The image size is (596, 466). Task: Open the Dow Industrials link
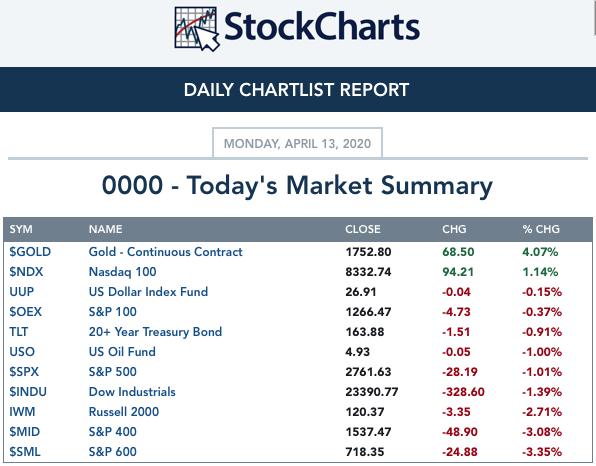pyautogui.click(x=132, y=392)
